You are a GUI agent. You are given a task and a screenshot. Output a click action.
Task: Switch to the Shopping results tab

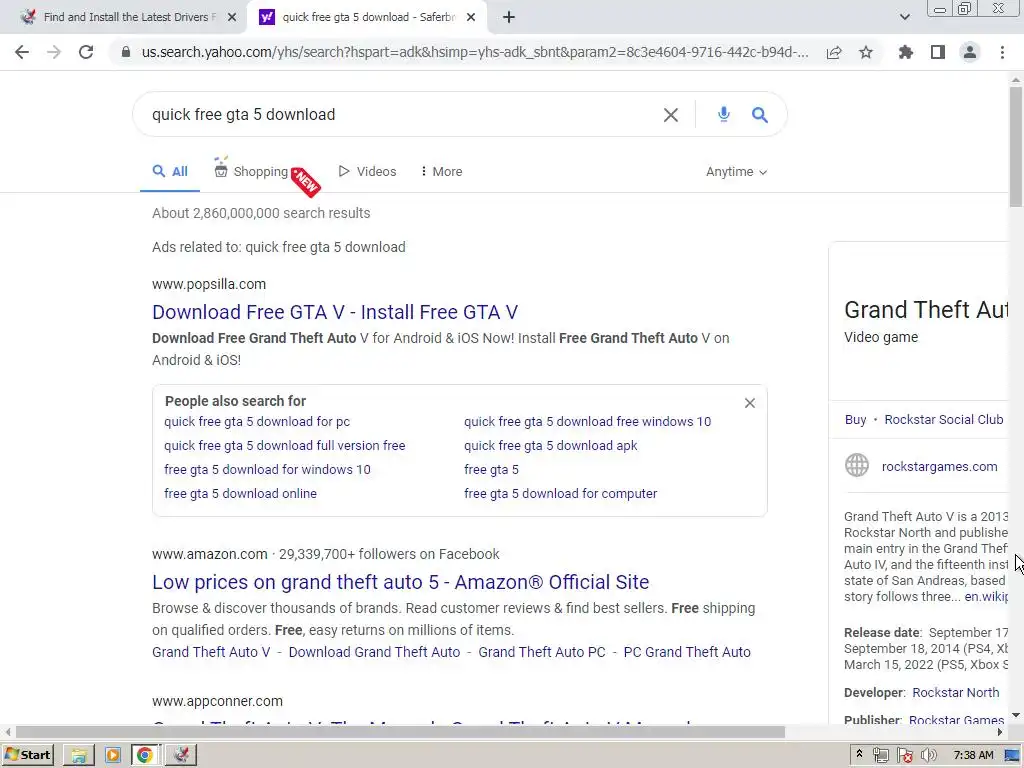point(251,171)
